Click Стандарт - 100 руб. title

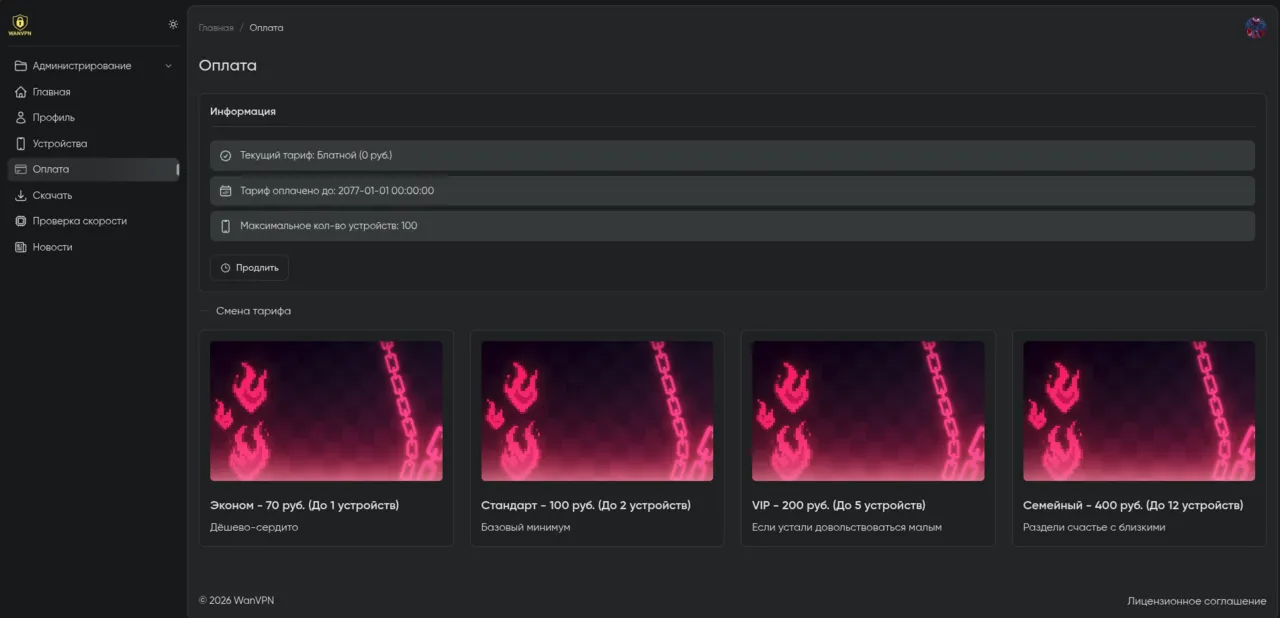click(586, 506)
